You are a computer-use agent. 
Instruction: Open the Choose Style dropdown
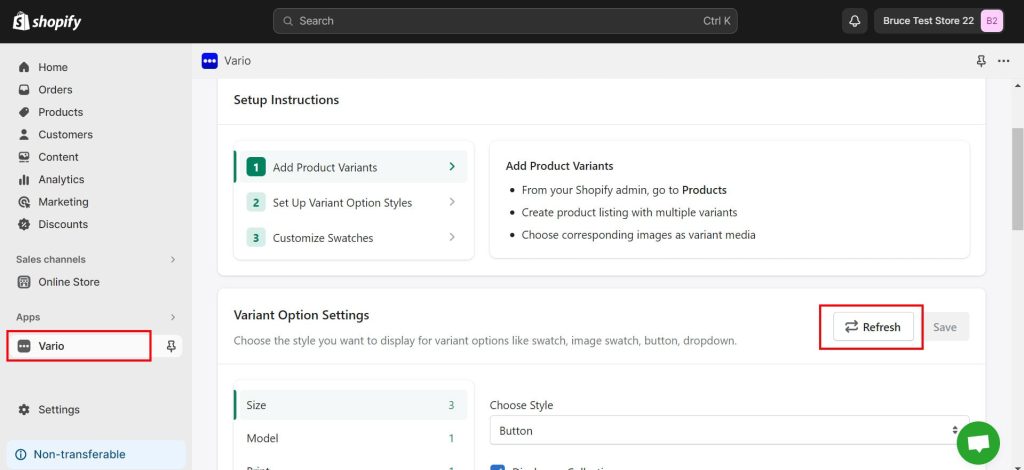click(729, 431)
